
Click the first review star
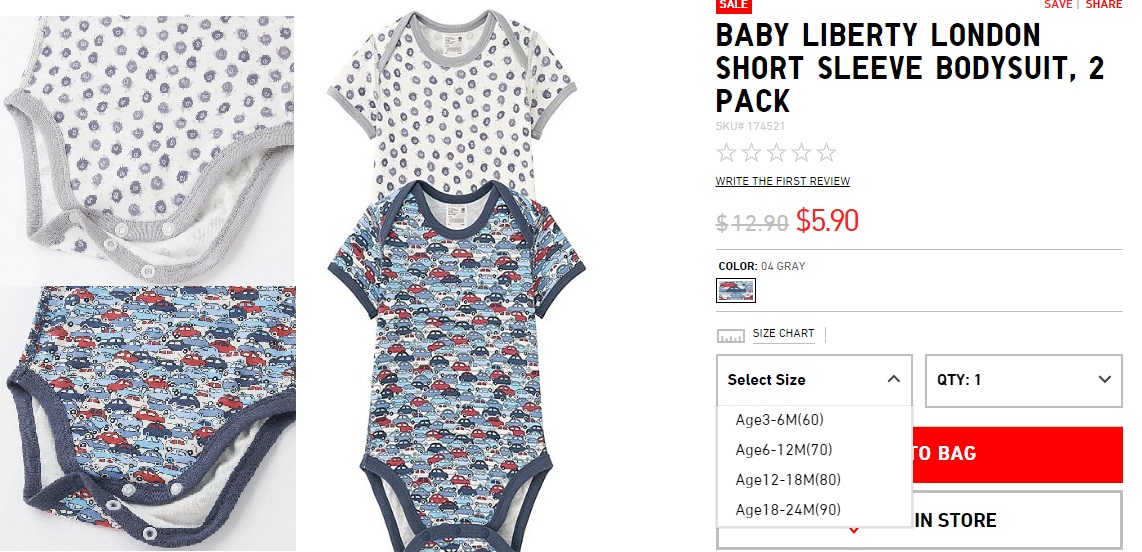(726, 153)
